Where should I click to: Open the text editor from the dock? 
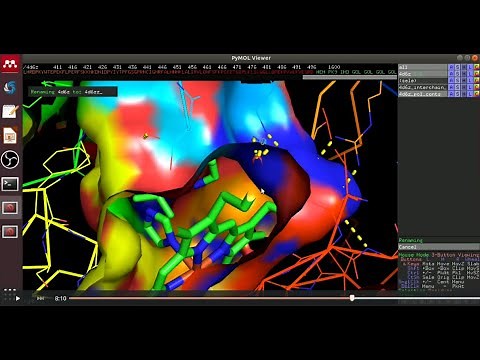click(x=10, y=111)
